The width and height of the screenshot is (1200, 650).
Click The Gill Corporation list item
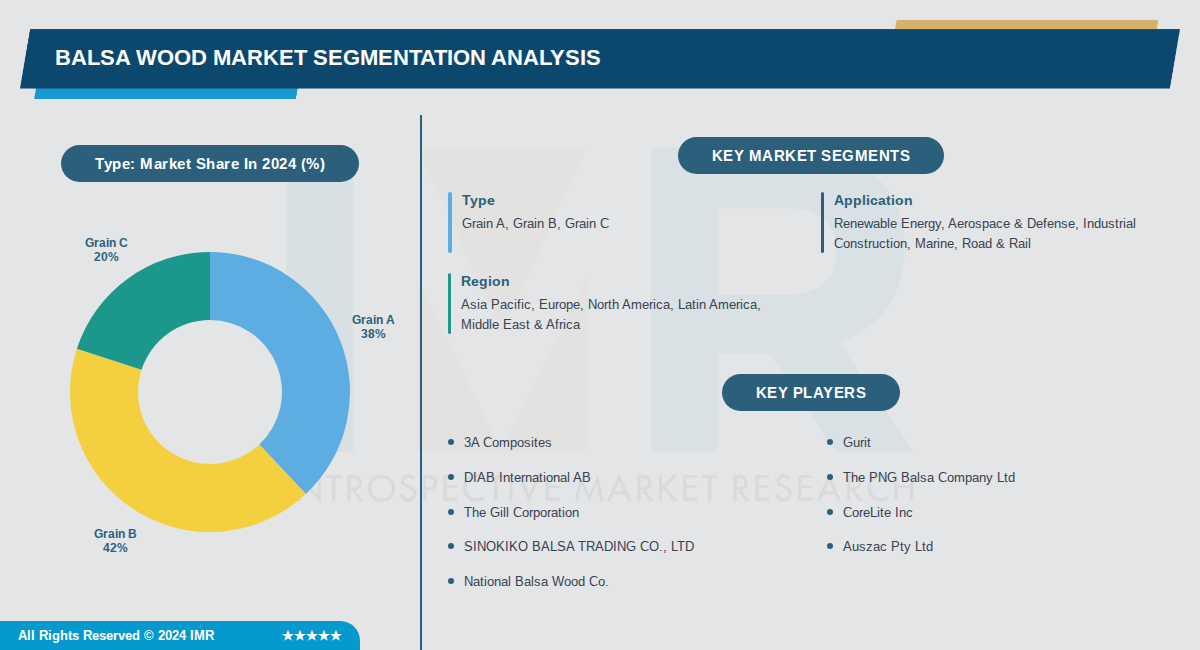521,512
